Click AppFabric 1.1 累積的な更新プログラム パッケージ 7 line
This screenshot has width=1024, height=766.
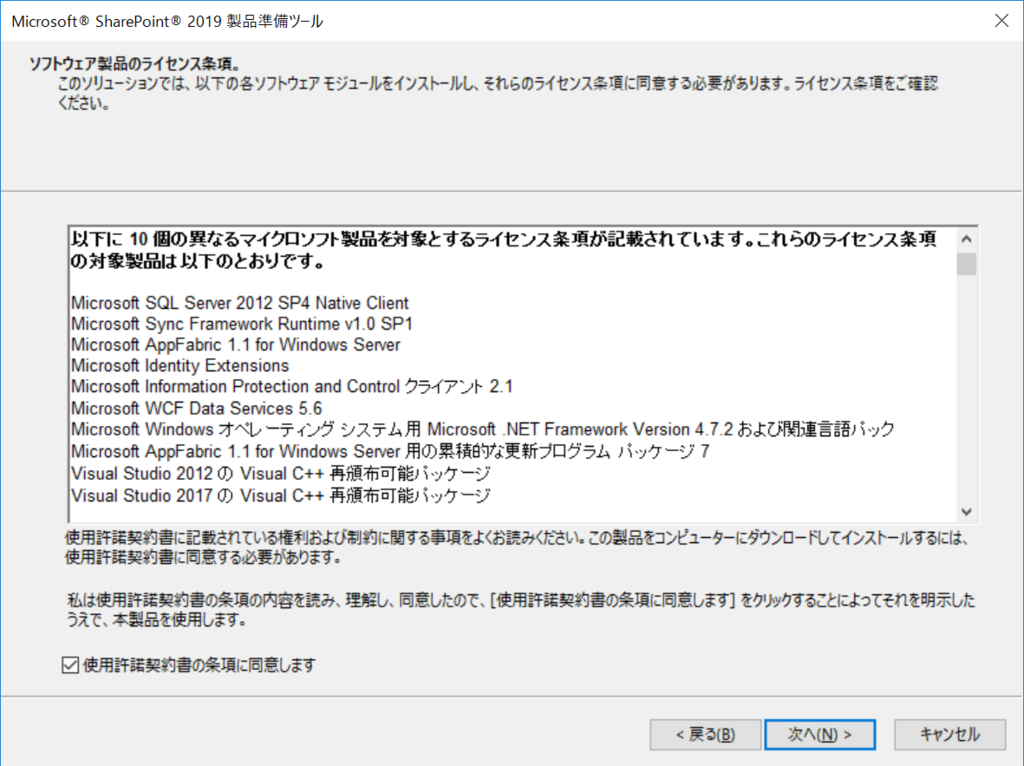point(390,451)
